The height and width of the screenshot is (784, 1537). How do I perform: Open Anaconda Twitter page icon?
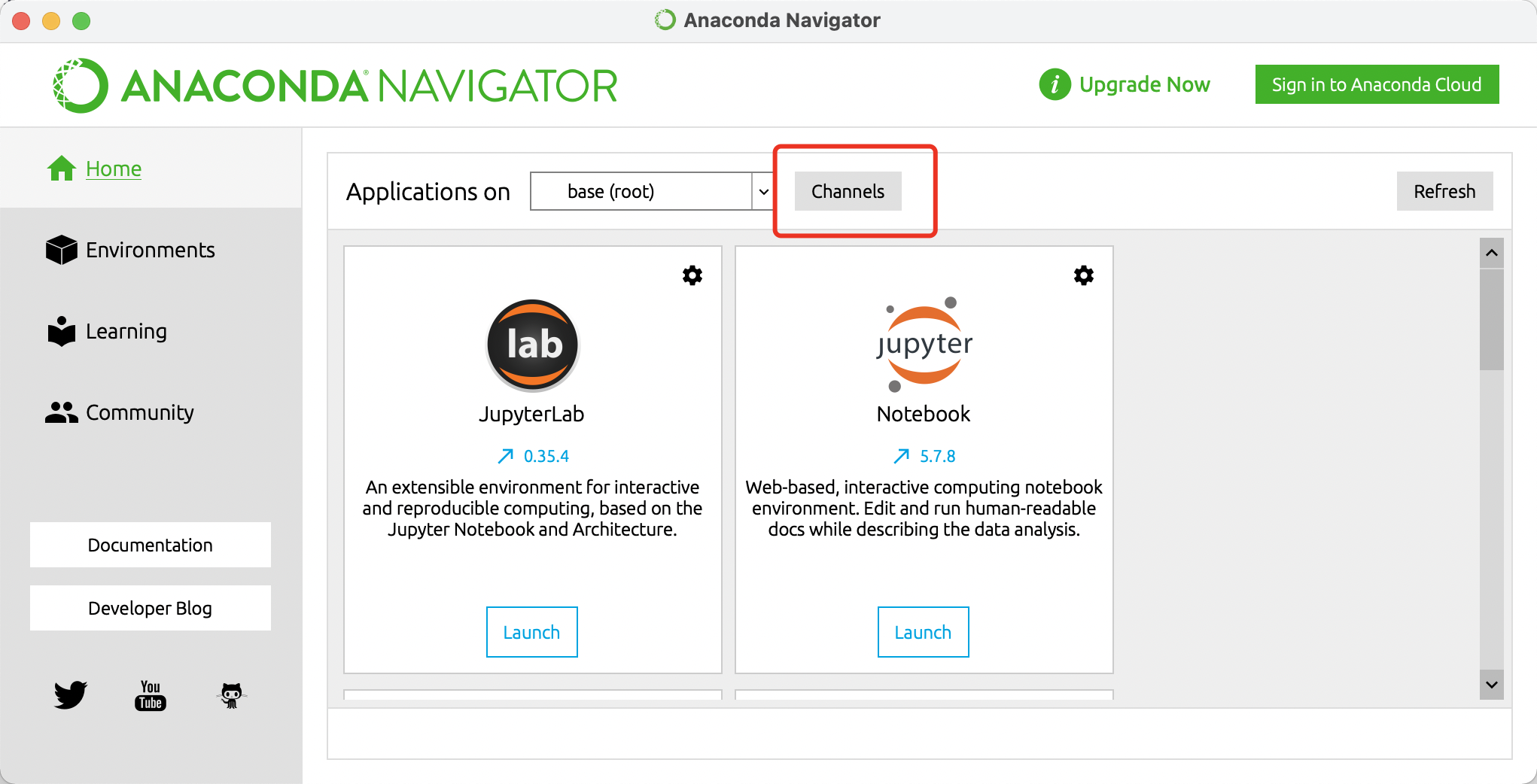71,694
